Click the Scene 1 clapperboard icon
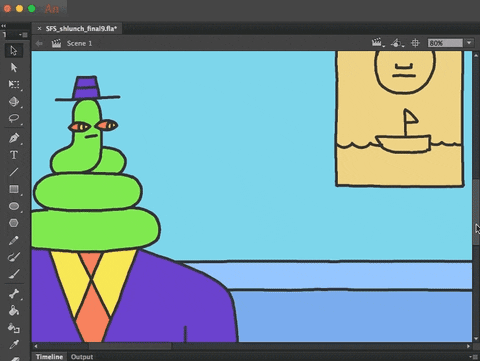480x361 pixels. click(56, 43)
